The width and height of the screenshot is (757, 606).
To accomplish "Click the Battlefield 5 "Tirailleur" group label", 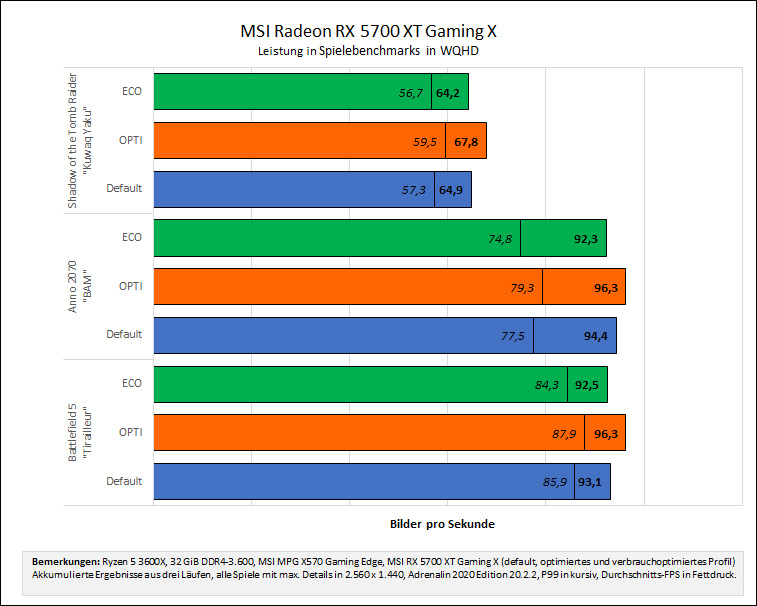I will 79,433.
